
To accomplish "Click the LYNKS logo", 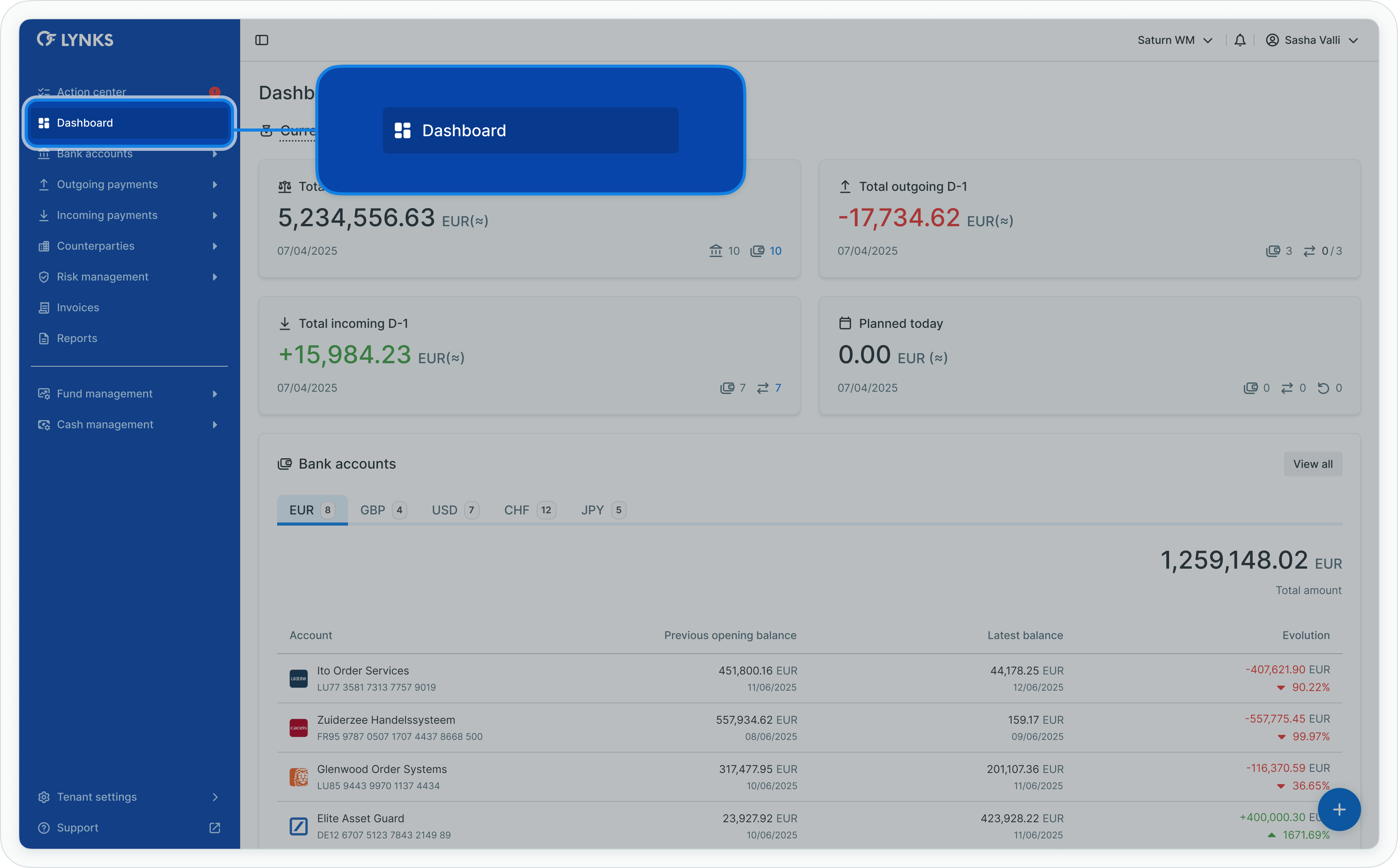I will [x=75, y=40].
